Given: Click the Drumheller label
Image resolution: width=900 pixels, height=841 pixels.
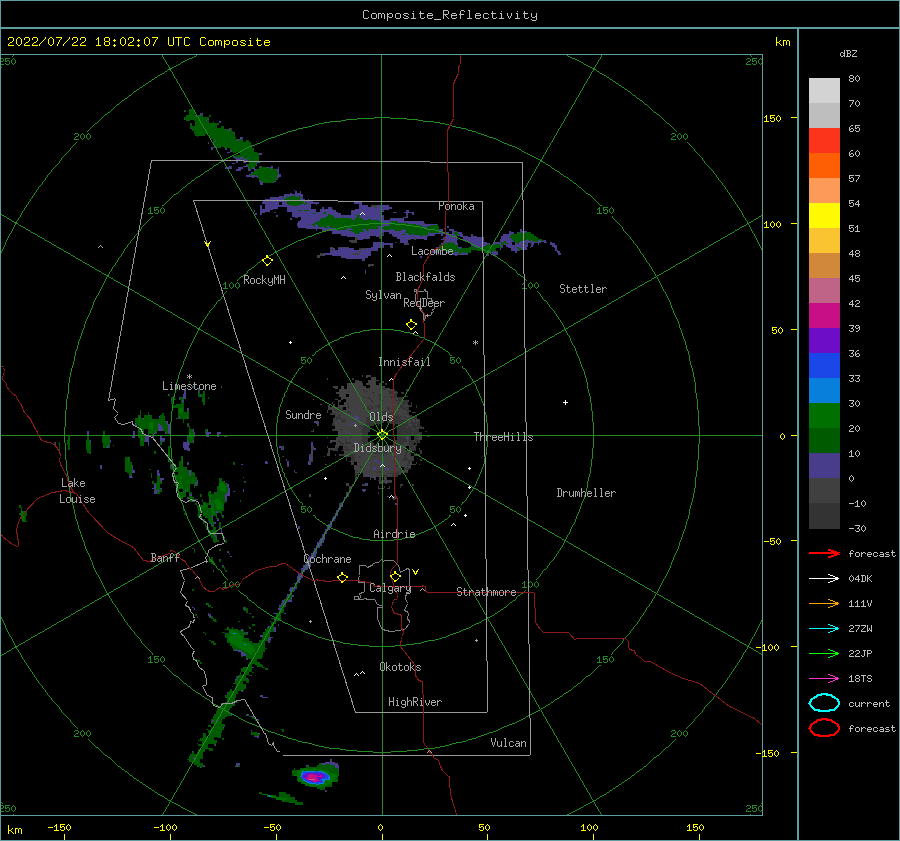Looking at the screenshot, I should pyautogui.click(x=586, y=493).
